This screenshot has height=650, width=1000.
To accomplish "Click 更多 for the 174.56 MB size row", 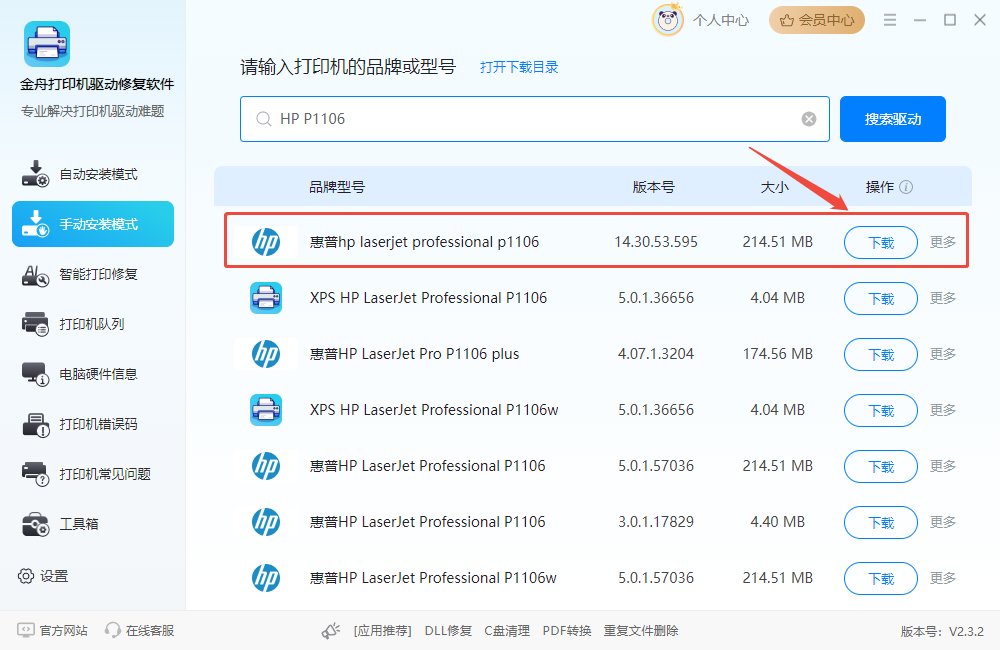I will click(x=943, y=354).
